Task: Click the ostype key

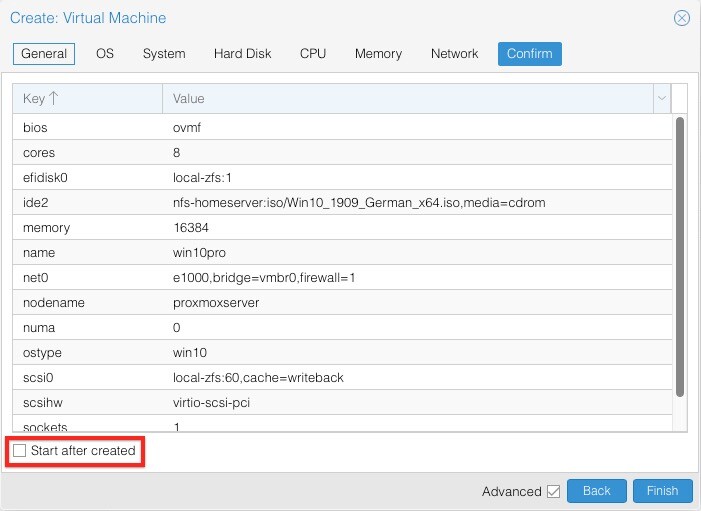Action: 42,353
